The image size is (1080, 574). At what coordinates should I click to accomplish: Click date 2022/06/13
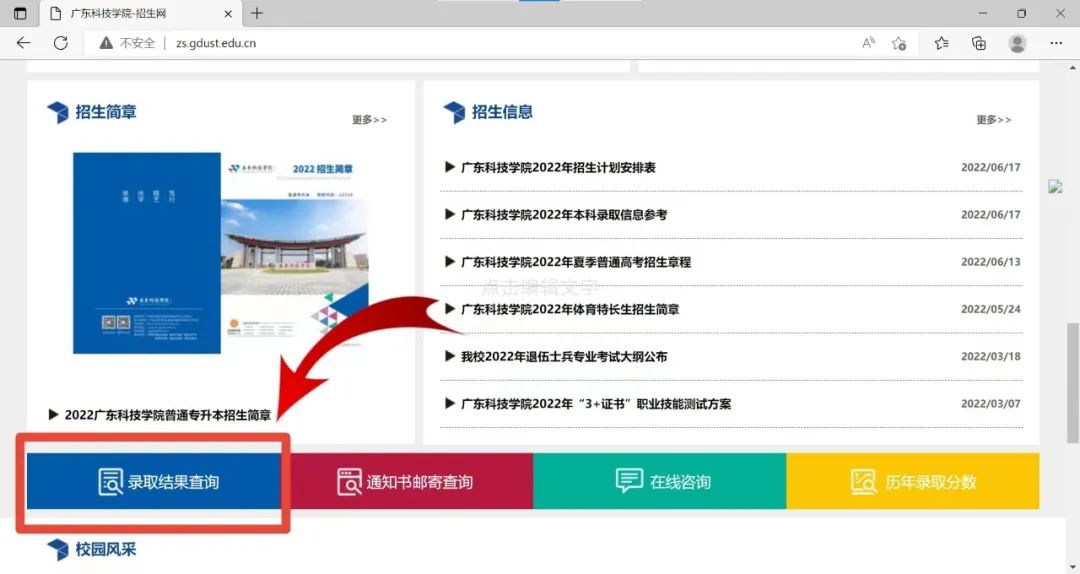pyautogui.click(x=990, y=262)
